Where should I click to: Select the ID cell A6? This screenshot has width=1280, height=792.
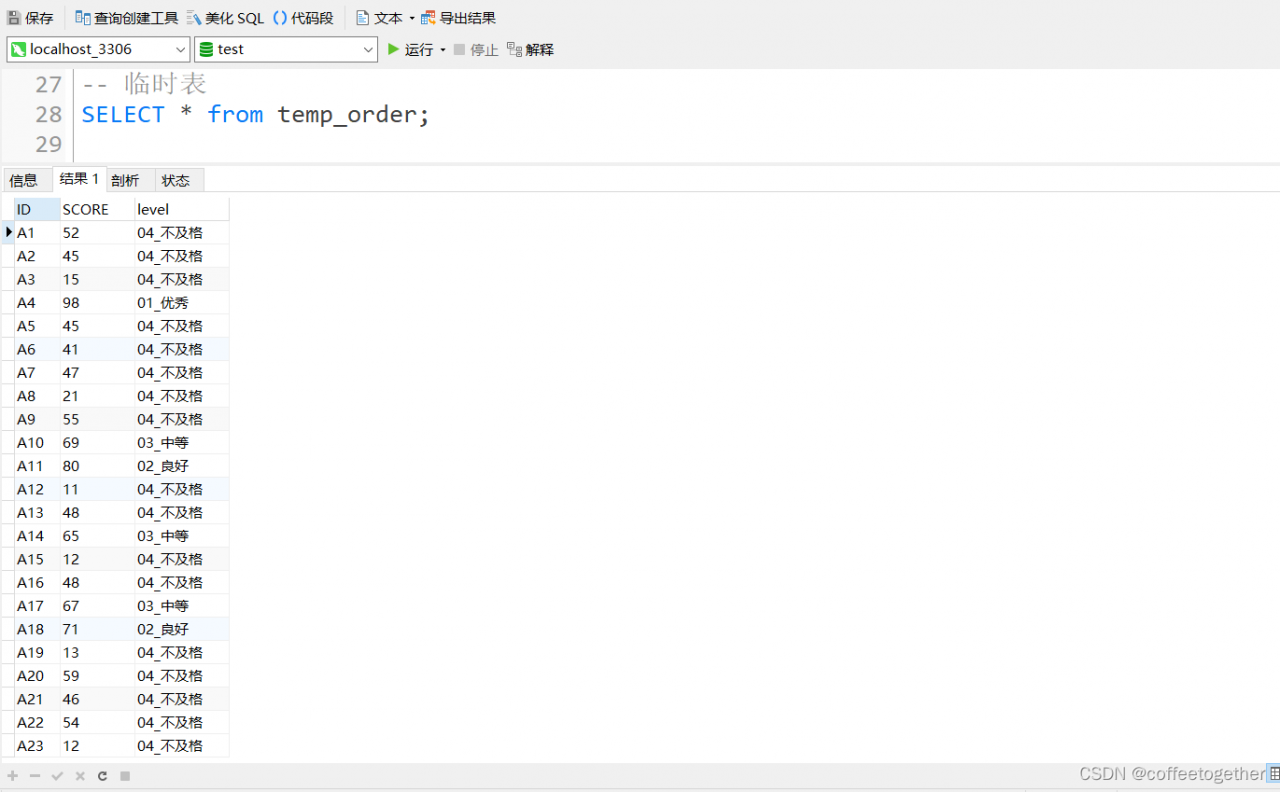click(x=37, y=349)
